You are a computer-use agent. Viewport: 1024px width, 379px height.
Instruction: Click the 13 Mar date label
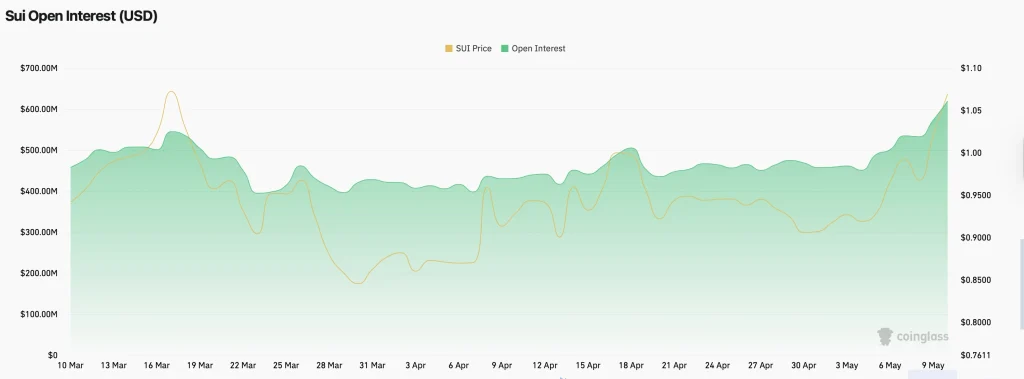pos(114,365)
